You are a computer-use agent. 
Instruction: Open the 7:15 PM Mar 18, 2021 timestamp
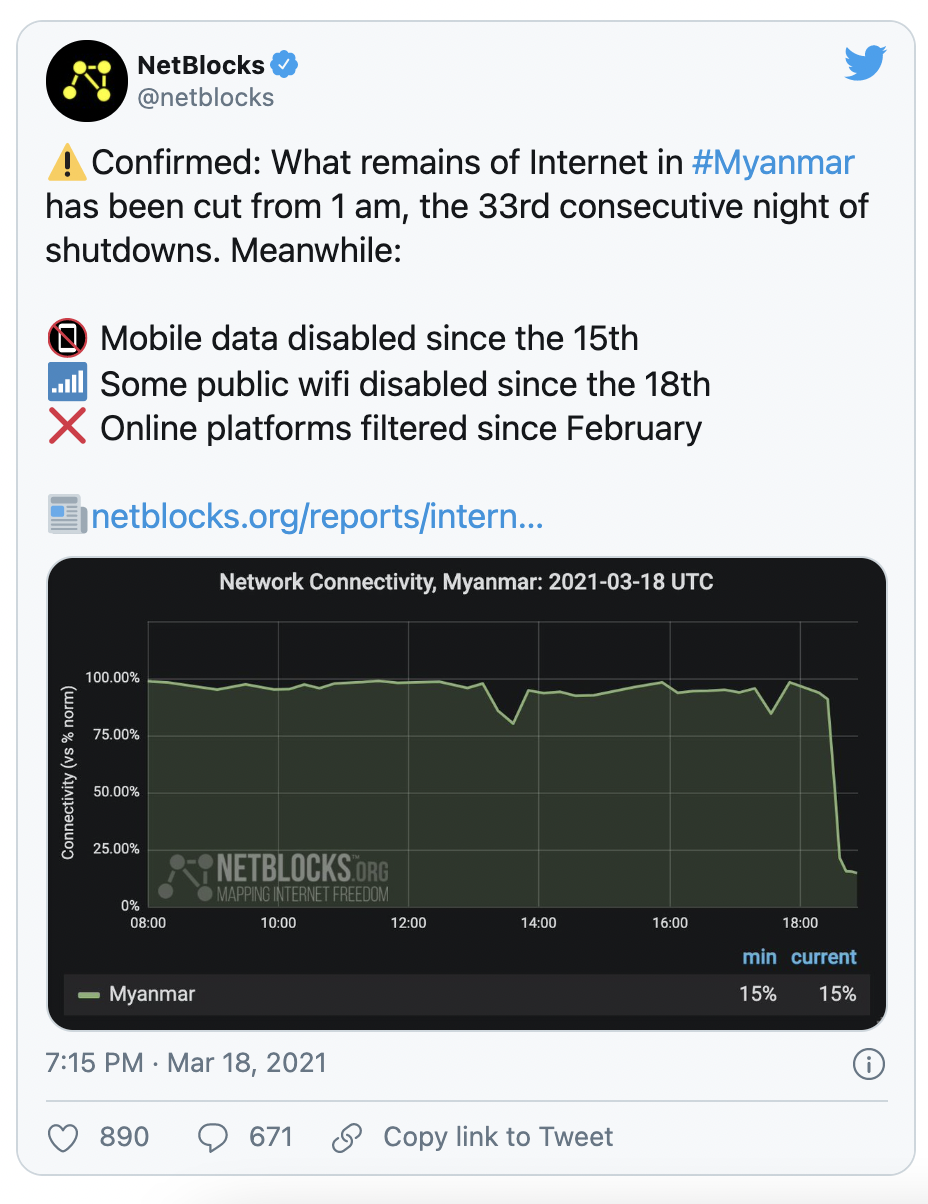point(186,1062)
